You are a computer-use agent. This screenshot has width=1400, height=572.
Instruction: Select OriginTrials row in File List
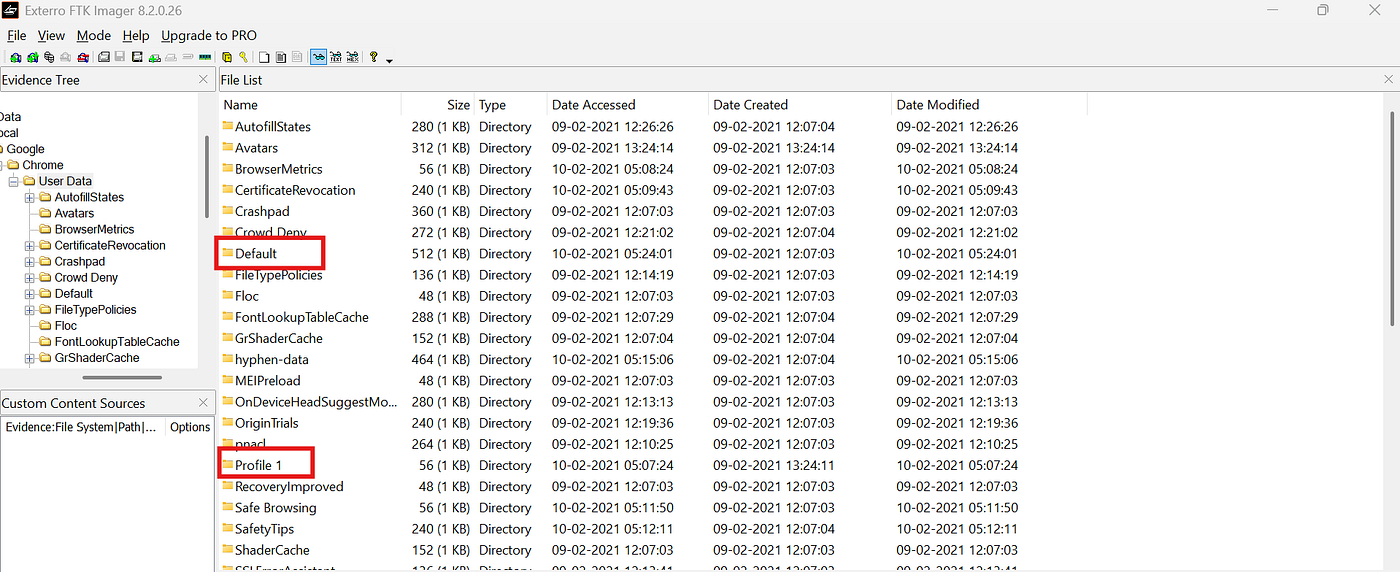653,423
